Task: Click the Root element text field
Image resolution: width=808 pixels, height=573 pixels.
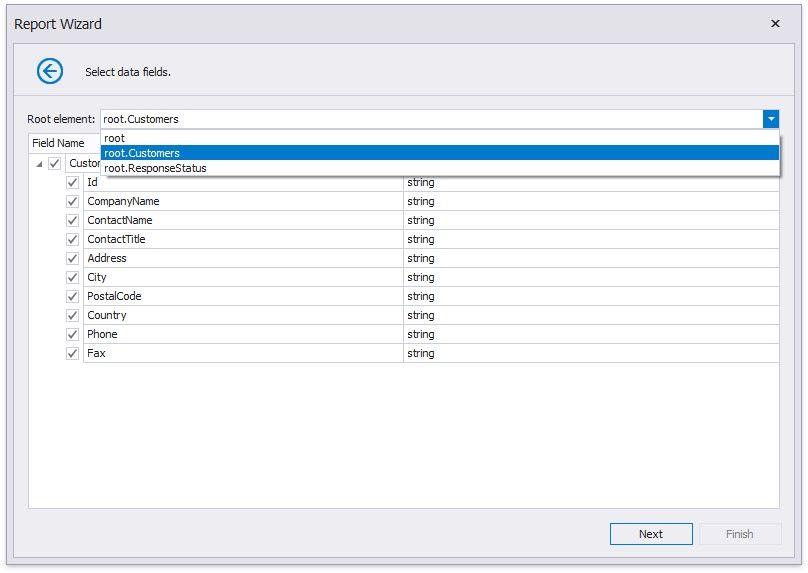Action: click(x=430, y=119)
